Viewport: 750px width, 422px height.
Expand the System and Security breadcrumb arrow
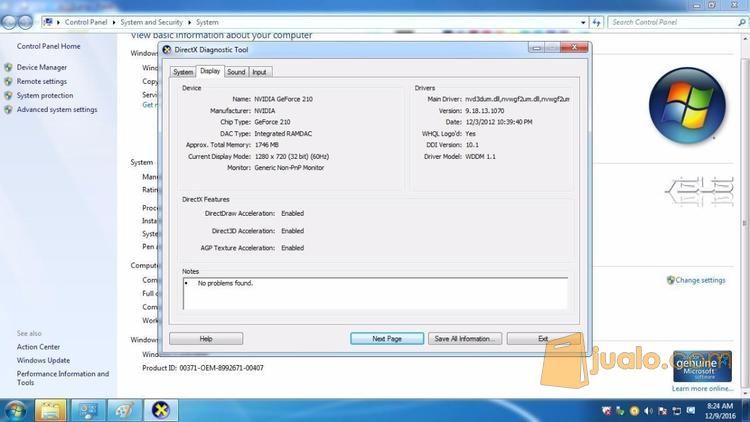point(191,22)
